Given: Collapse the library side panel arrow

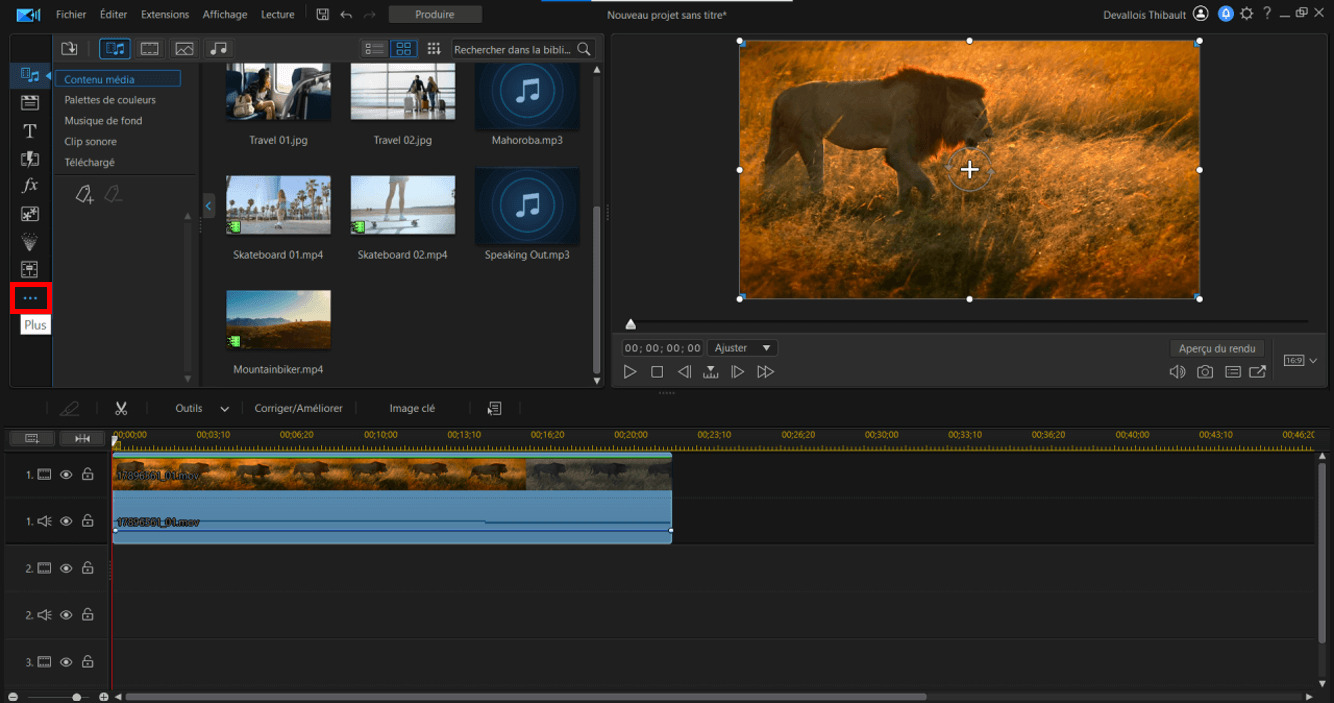Looking at the screenshot, I should coord(208,205).
